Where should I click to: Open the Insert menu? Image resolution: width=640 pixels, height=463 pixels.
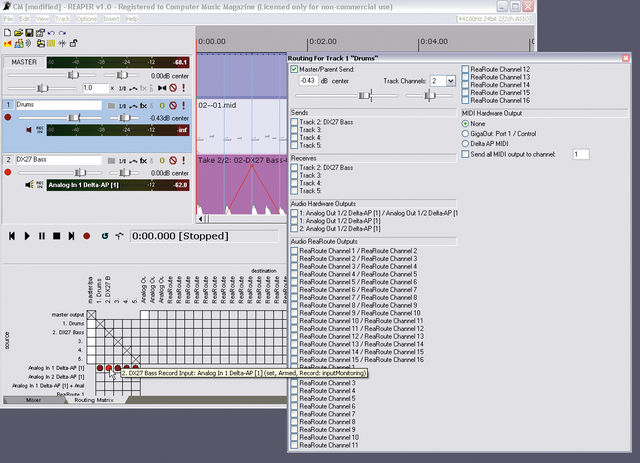[x=111, y=19]
